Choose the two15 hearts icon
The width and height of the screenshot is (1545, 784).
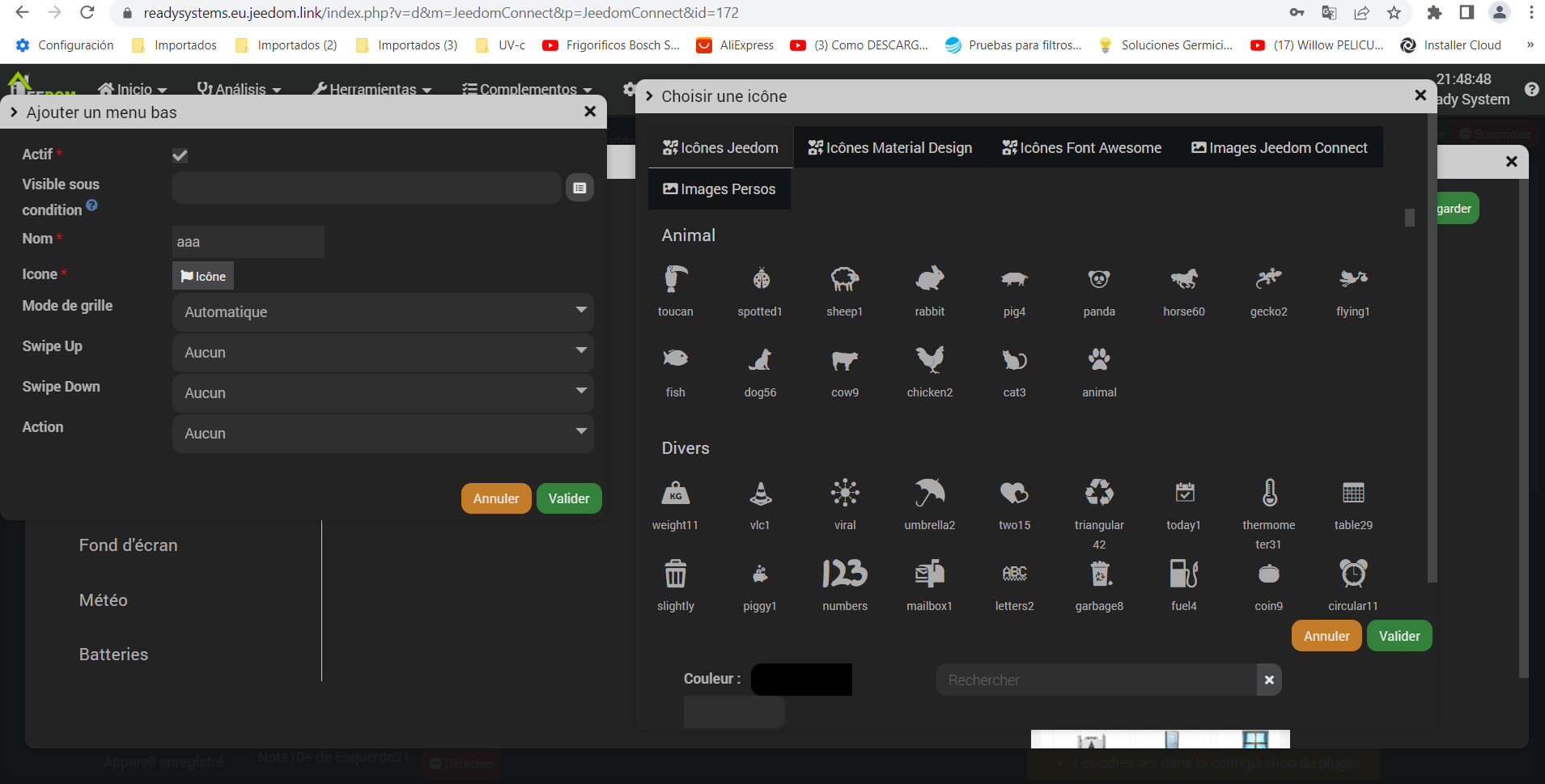[1014, 493]
